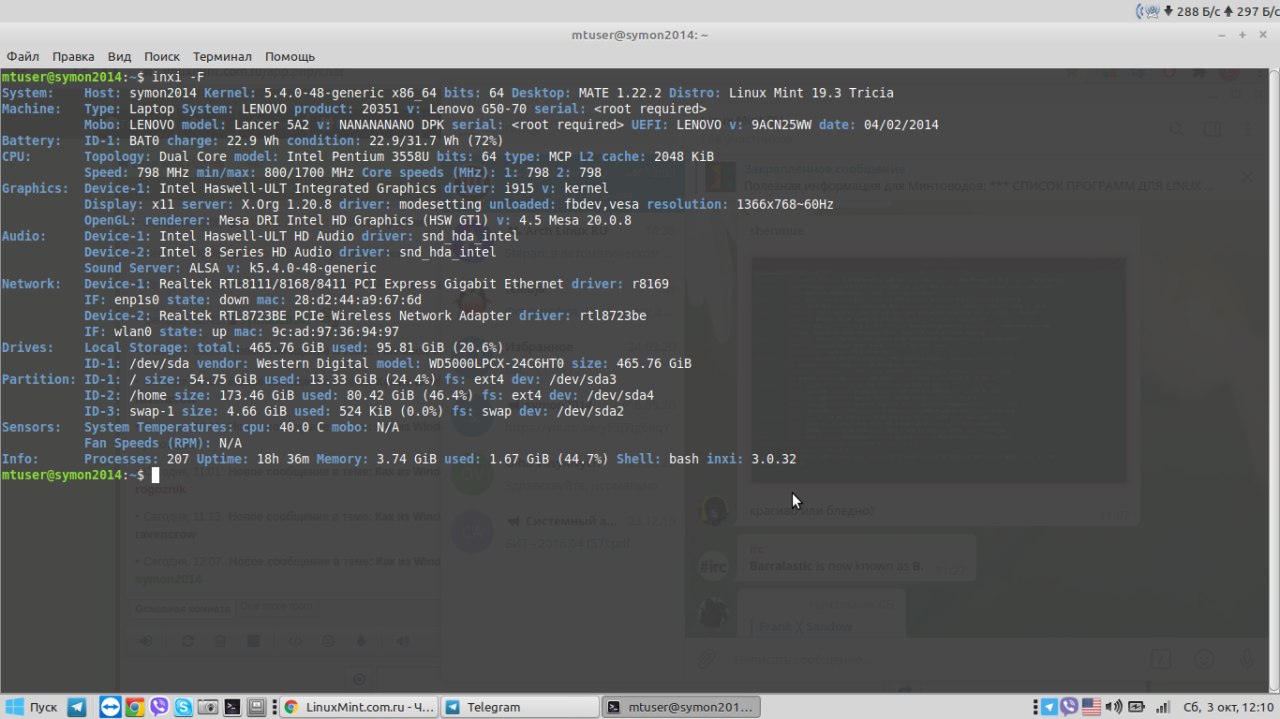This screenshot has height=719, width=1280.
Task: Launch Telegram from the panel launcher
Action: 77,707
